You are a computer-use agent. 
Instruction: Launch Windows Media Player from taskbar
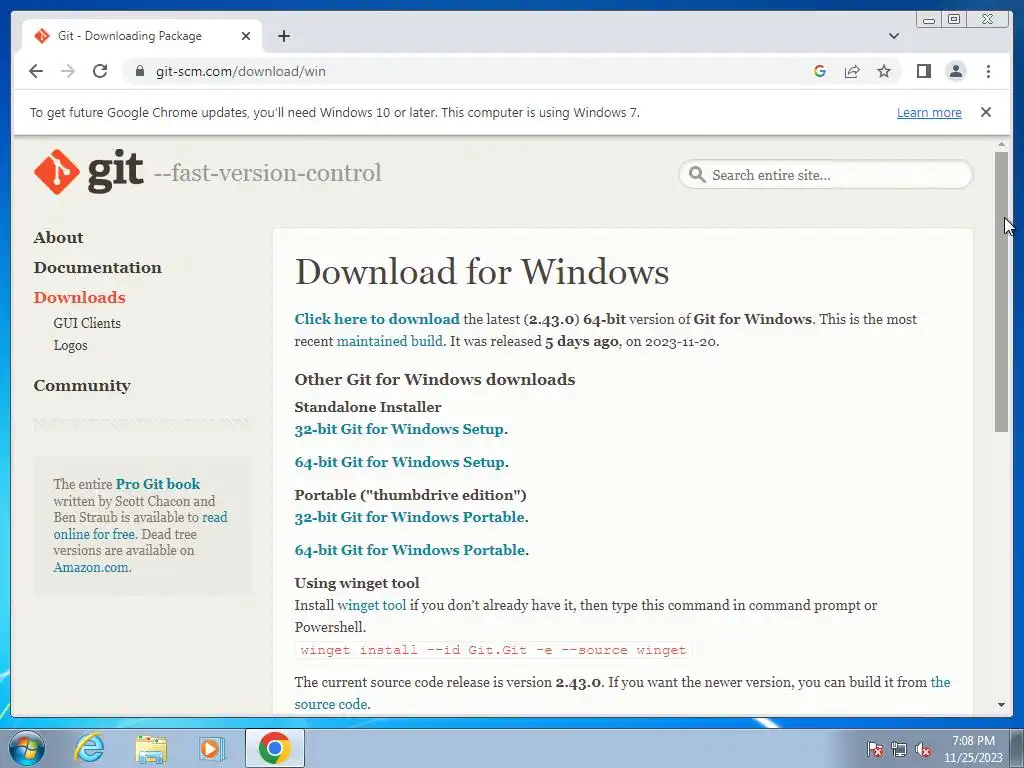210,748
